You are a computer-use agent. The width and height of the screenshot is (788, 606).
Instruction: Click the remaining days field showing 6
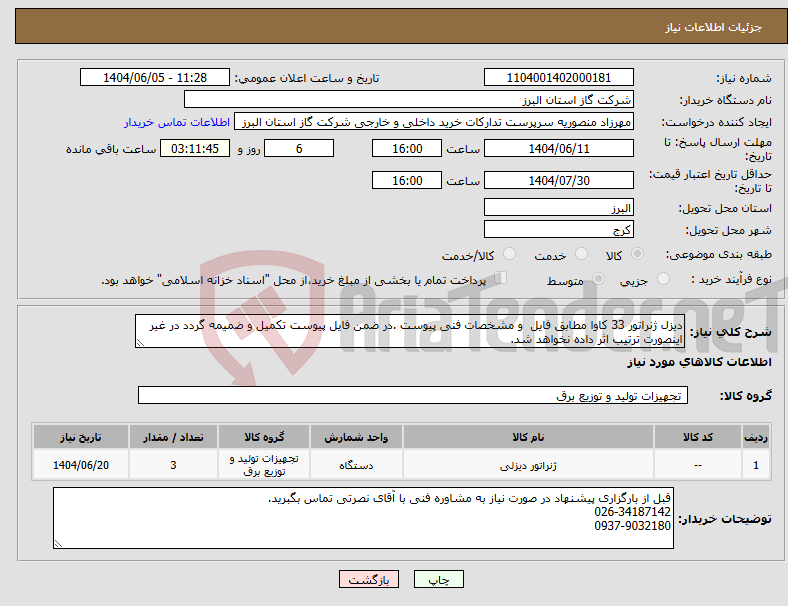click(299, 148)
